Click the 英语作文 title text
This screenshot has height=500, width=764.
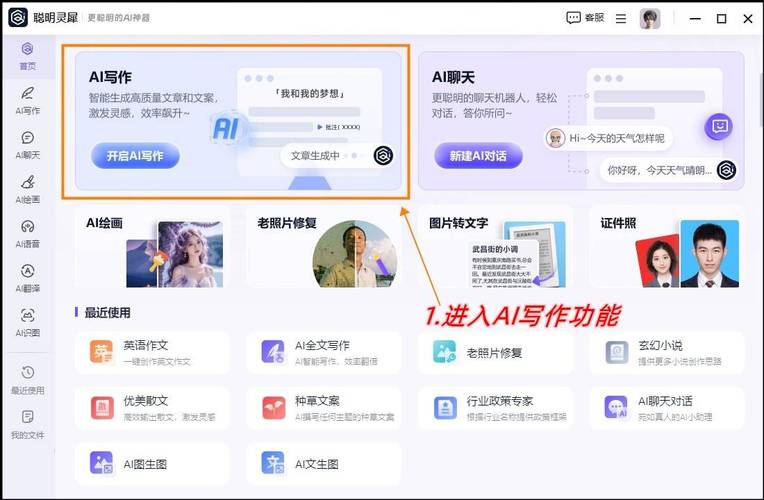146,346
